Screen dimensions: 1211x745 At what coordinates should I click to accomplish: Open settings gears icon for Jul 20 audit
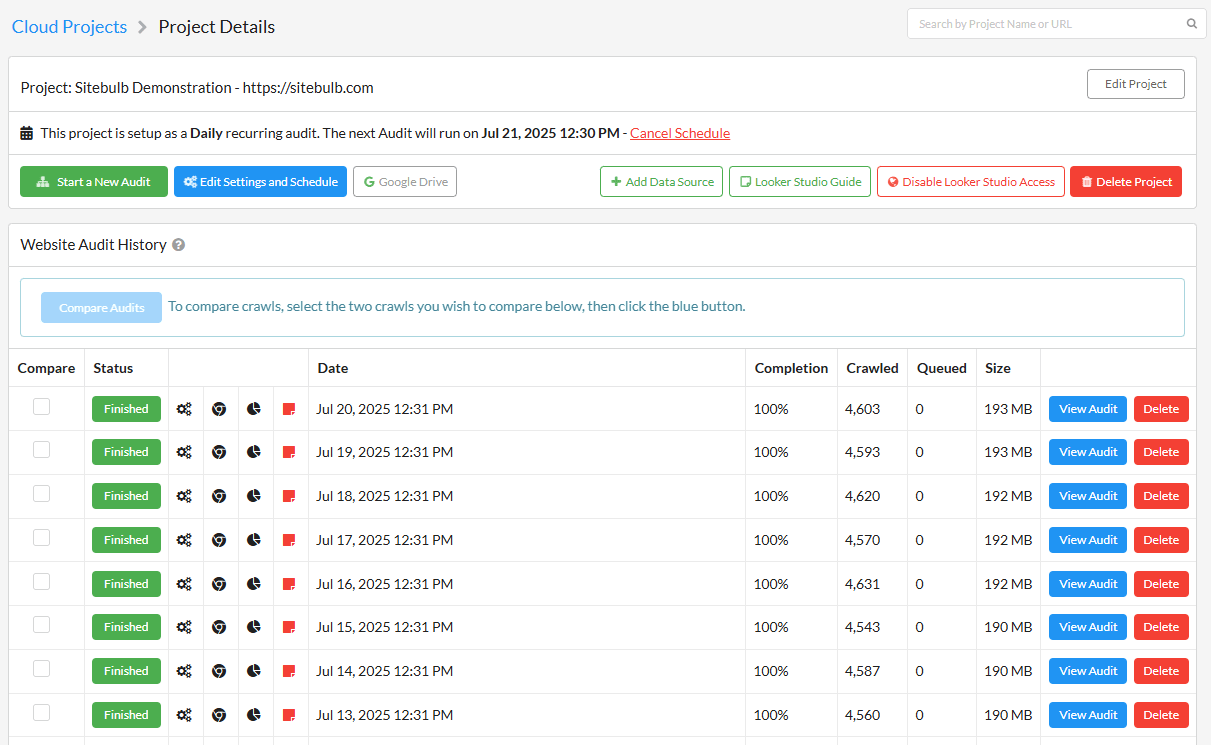click(184, 409)
